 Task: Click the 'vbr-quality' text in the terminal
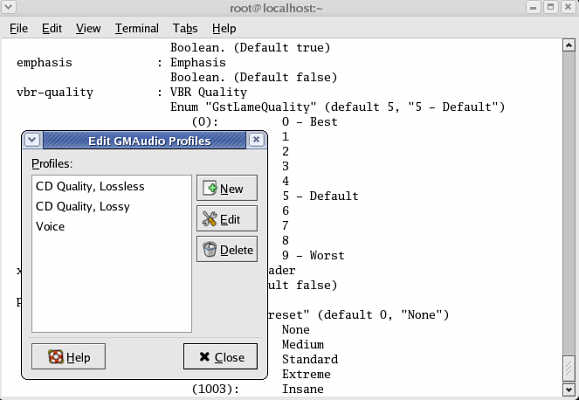(x=55, y=92)
